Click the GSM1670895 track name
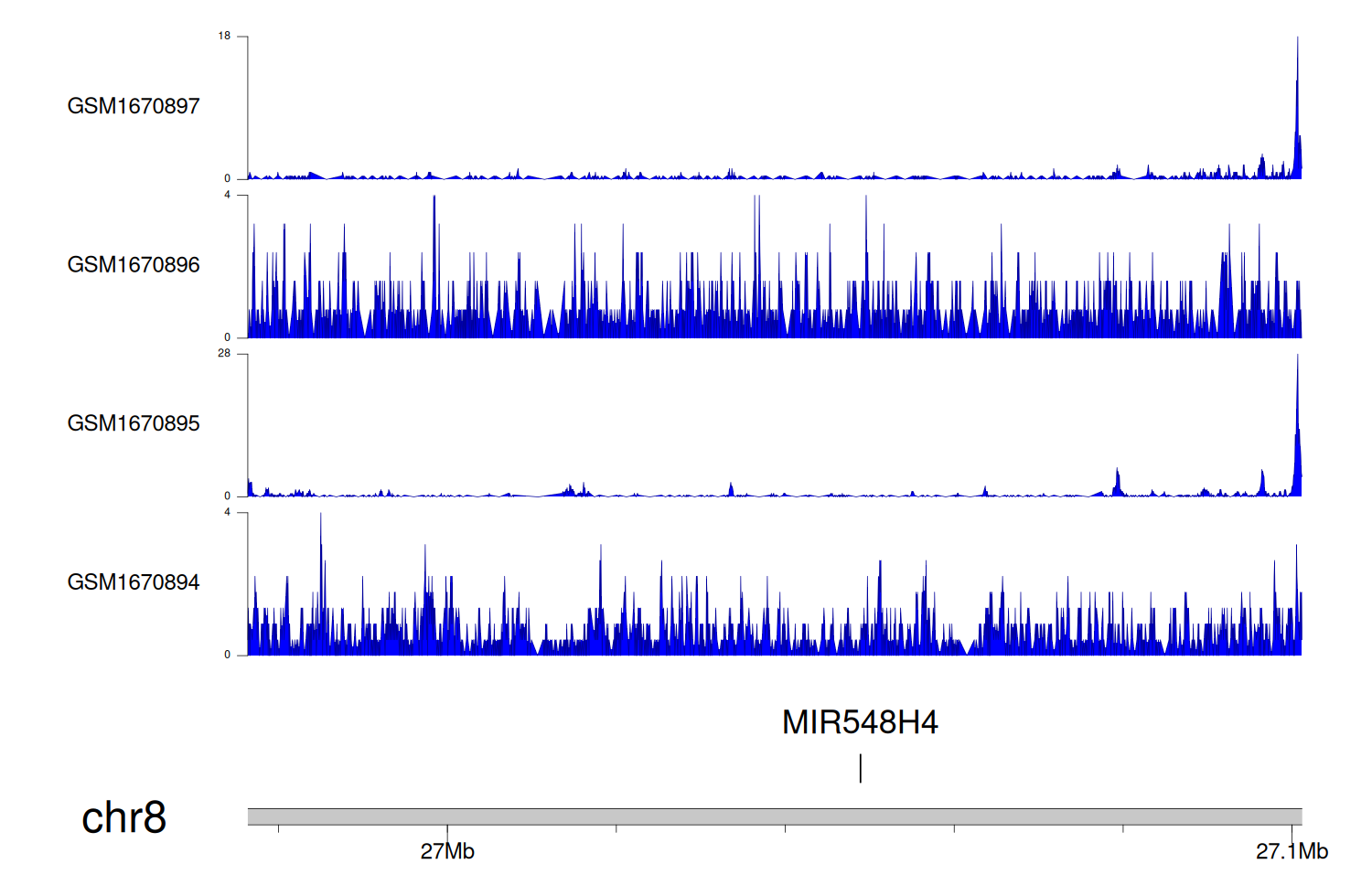 click(x=134, y=423)
